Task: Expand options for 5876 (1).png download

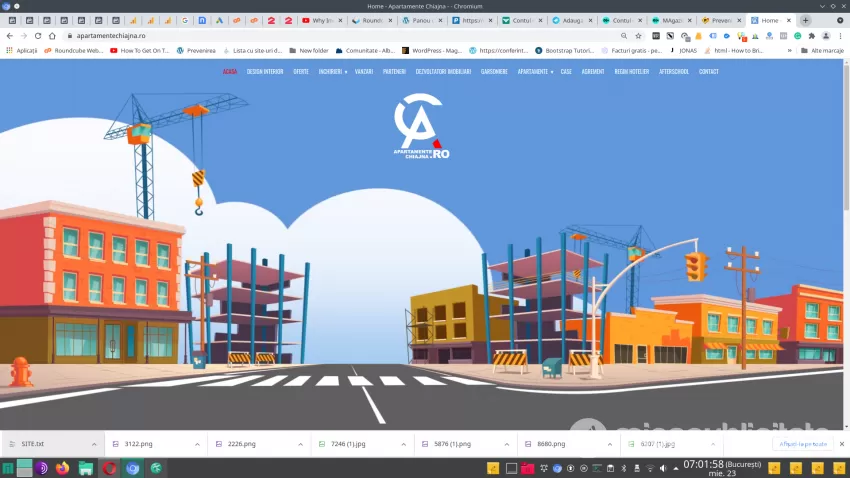Action: point(506,444)
